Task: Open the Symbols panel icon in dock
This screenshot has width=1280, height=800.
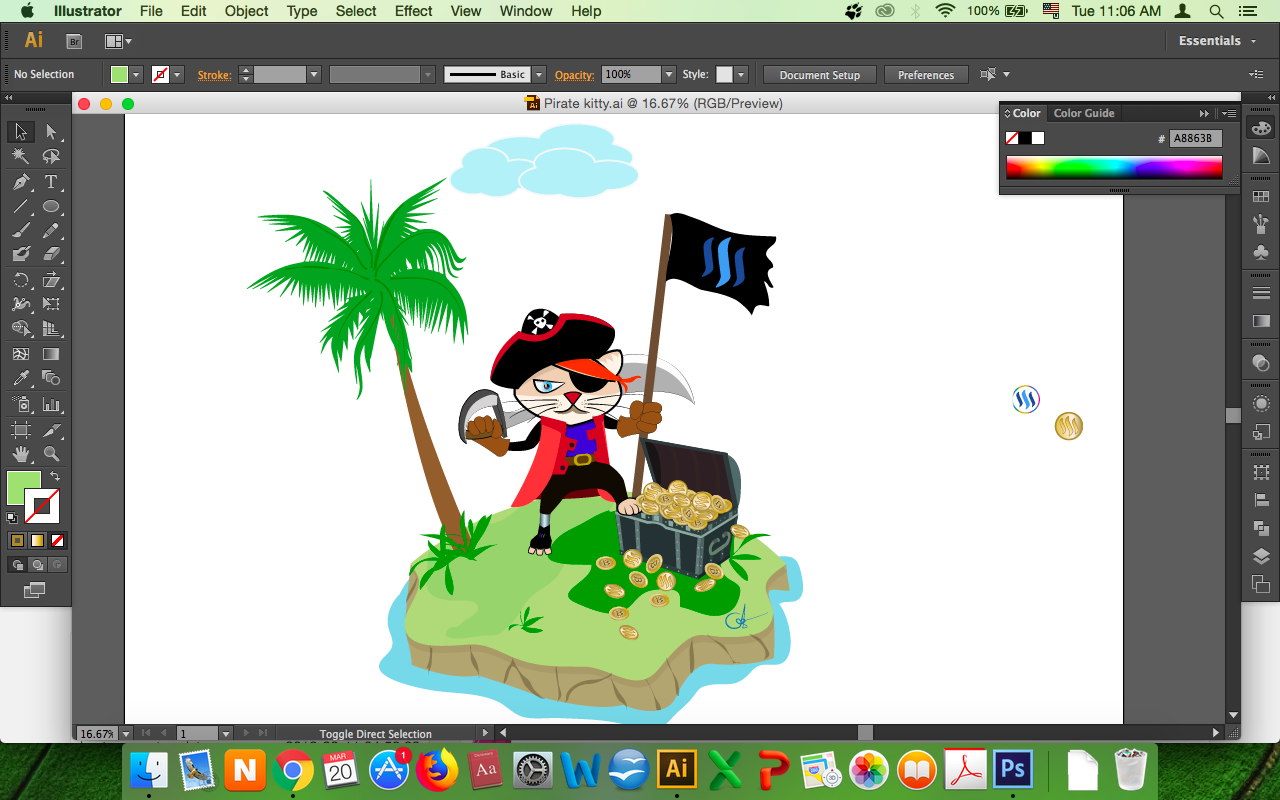Action: (x=1261, y=253)
